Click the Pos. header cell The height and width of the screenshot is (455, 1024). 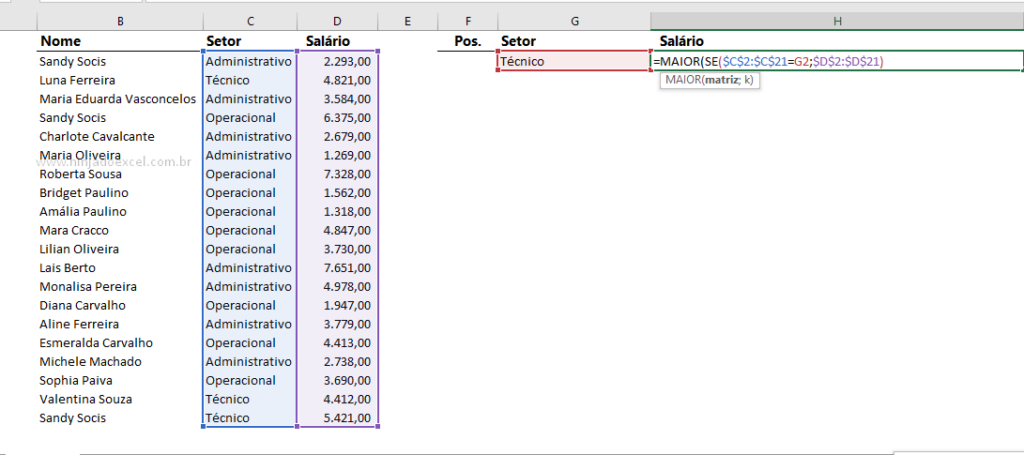(468, 41)
